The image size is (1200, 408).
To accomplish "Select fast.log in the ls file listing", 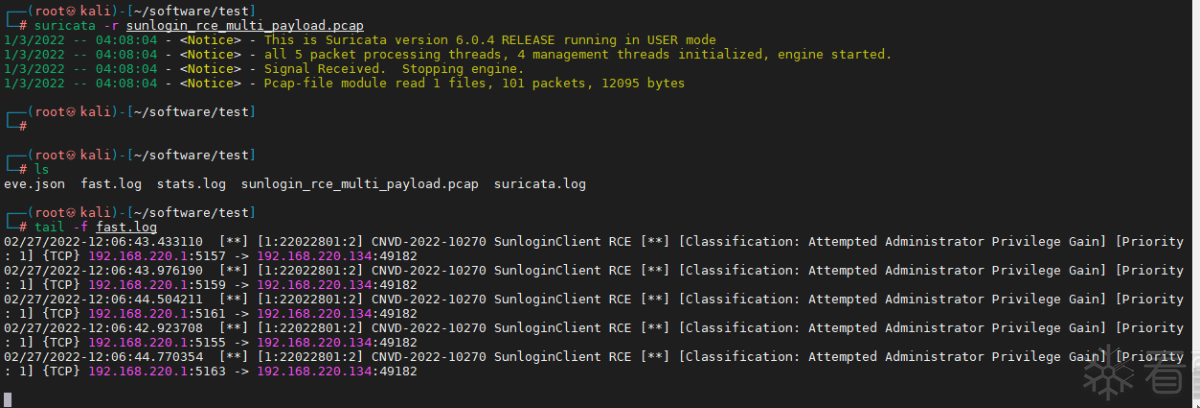I will point(111,184).
